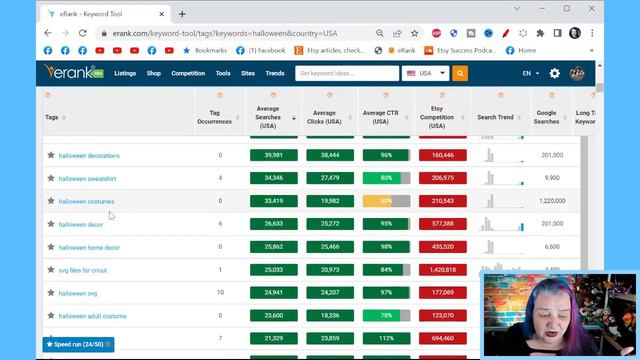Image resolution: width=640 pixels, height=360 pixels.
Task: Open Etsy articles bookmark
Action: click(330, 51)
